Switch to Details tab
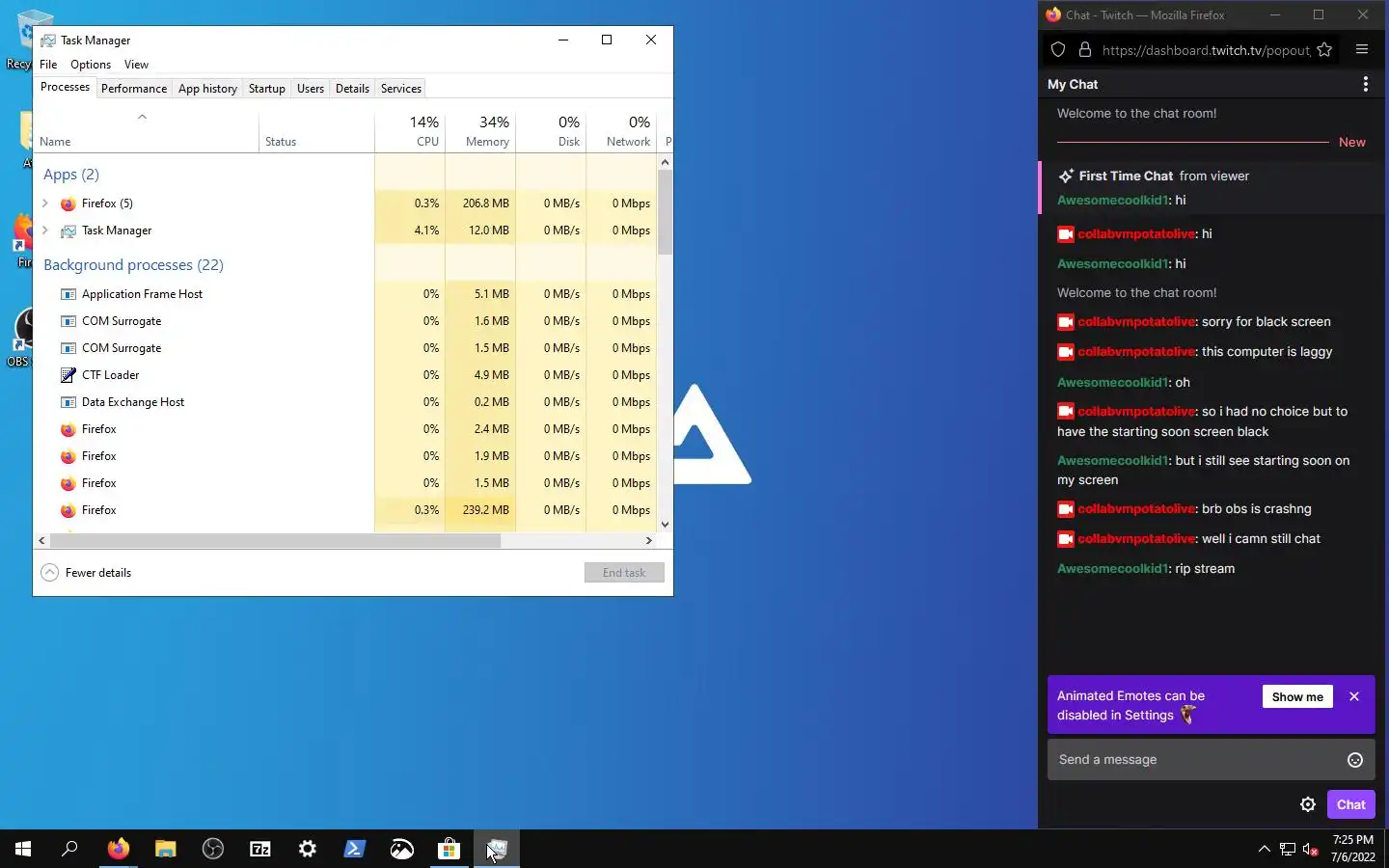Screen dimensions: 1389x868 [352, 89]
